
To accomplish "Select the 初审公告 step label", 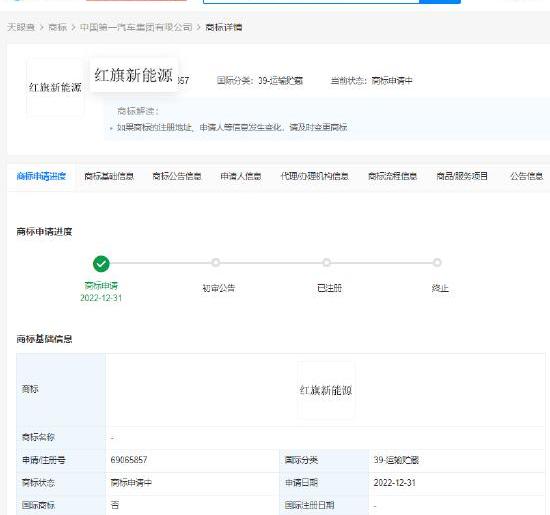I will coord(219,288).
